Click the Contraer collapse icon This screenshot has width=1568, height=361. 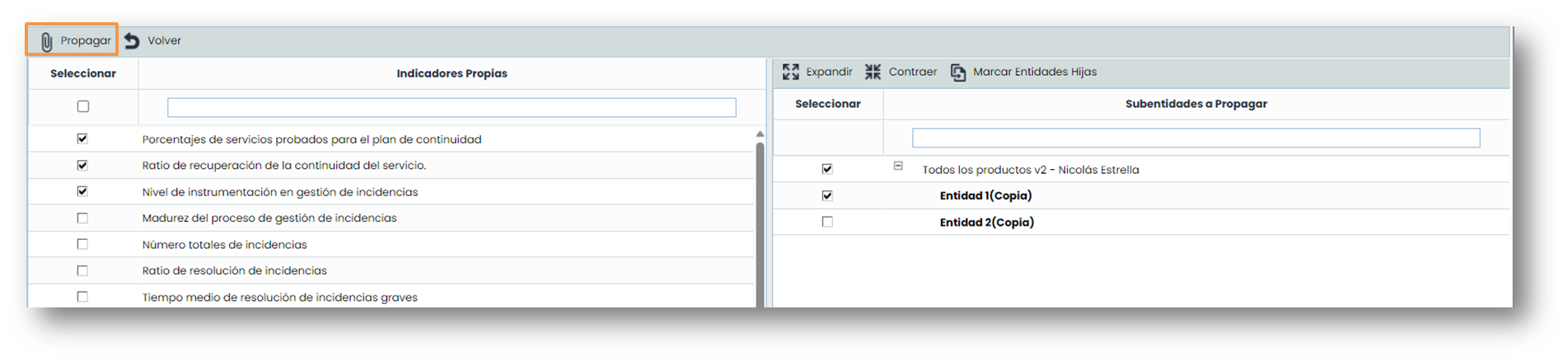873,72
